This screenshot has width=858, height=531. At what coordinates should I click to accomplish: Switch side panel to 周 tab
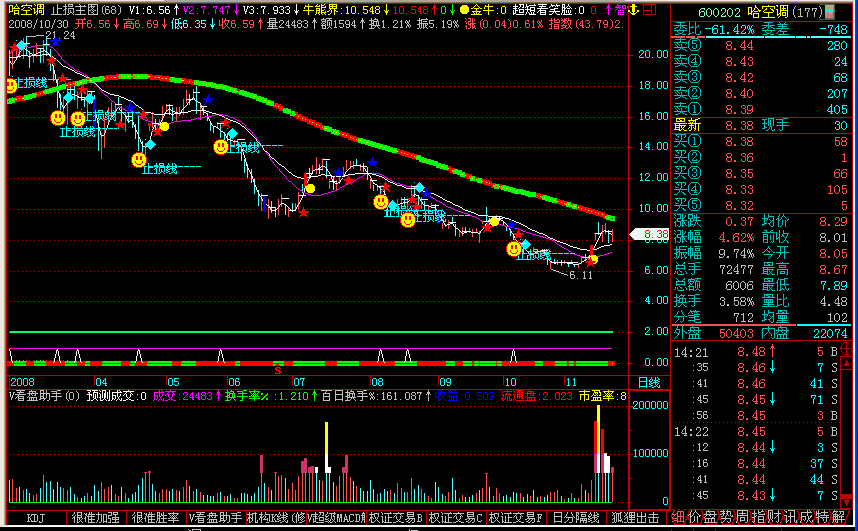pyautogui.click(x=742, y=517)
